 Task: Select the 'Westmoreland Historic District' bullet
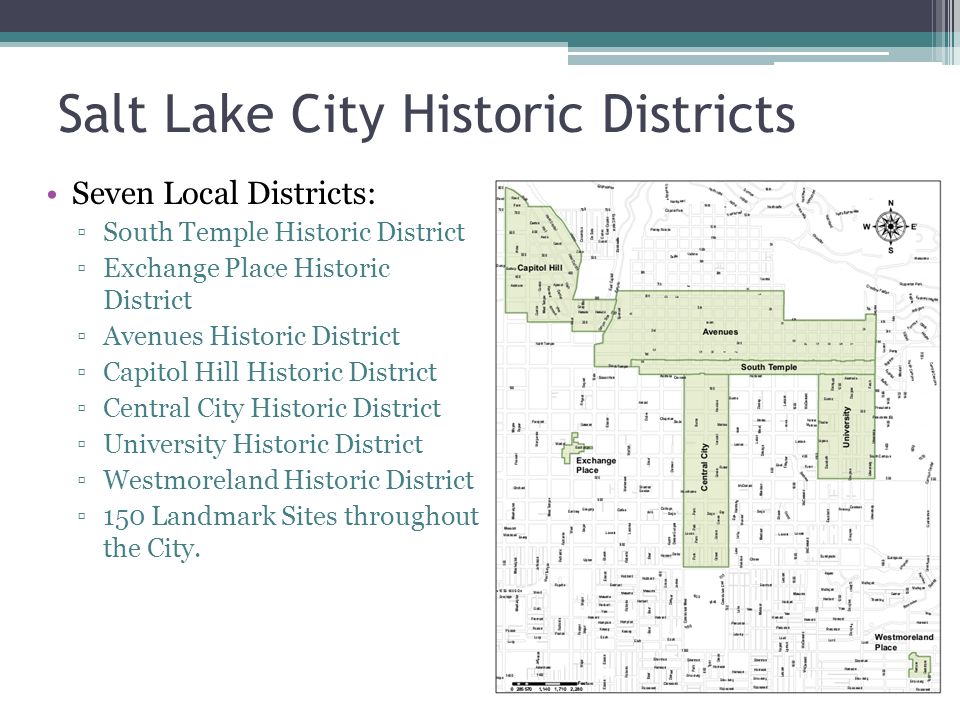click(288, 481)
